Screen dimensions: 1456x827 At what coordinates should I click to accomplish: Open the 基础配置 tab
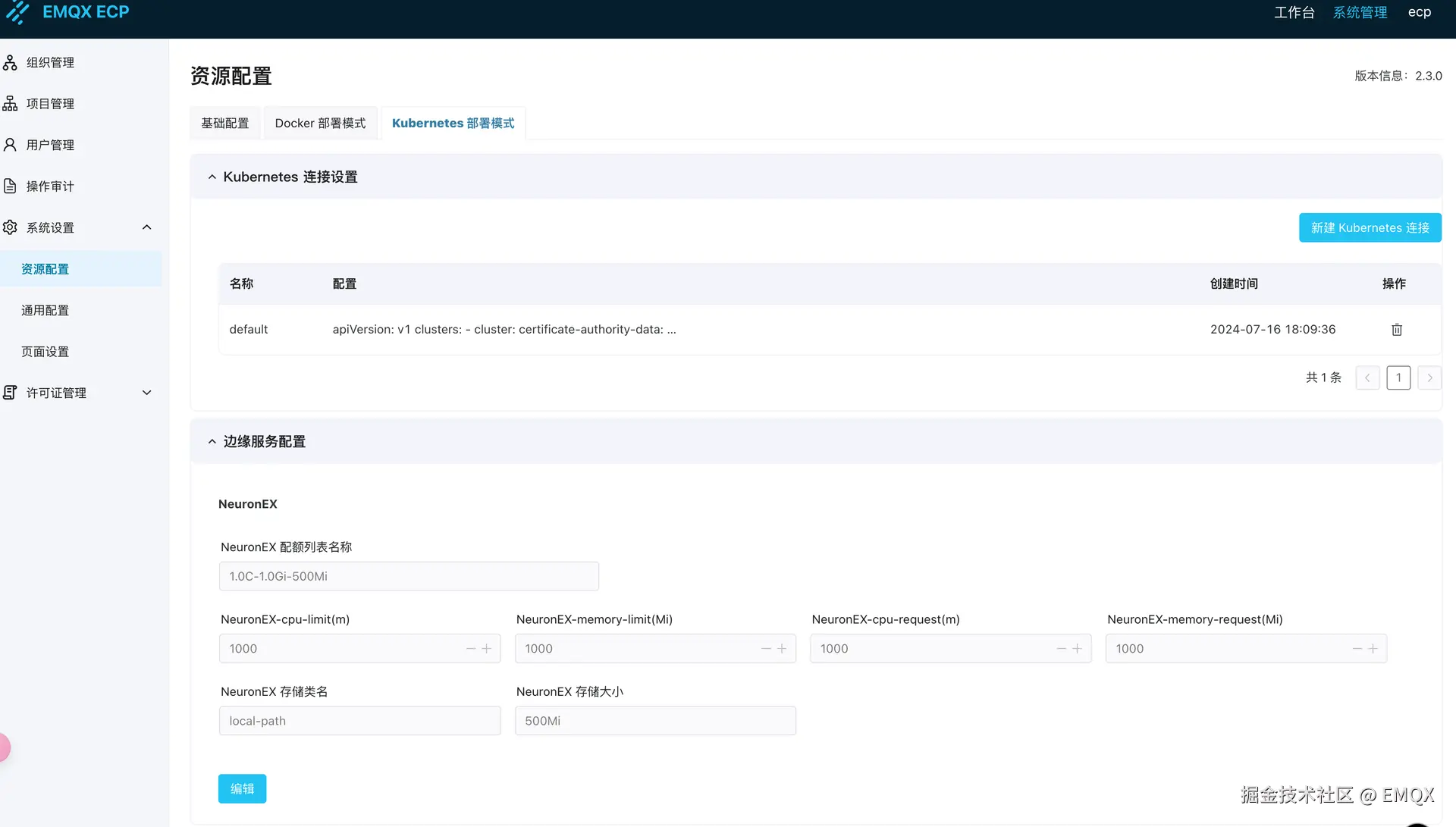[x=224, y=123]
